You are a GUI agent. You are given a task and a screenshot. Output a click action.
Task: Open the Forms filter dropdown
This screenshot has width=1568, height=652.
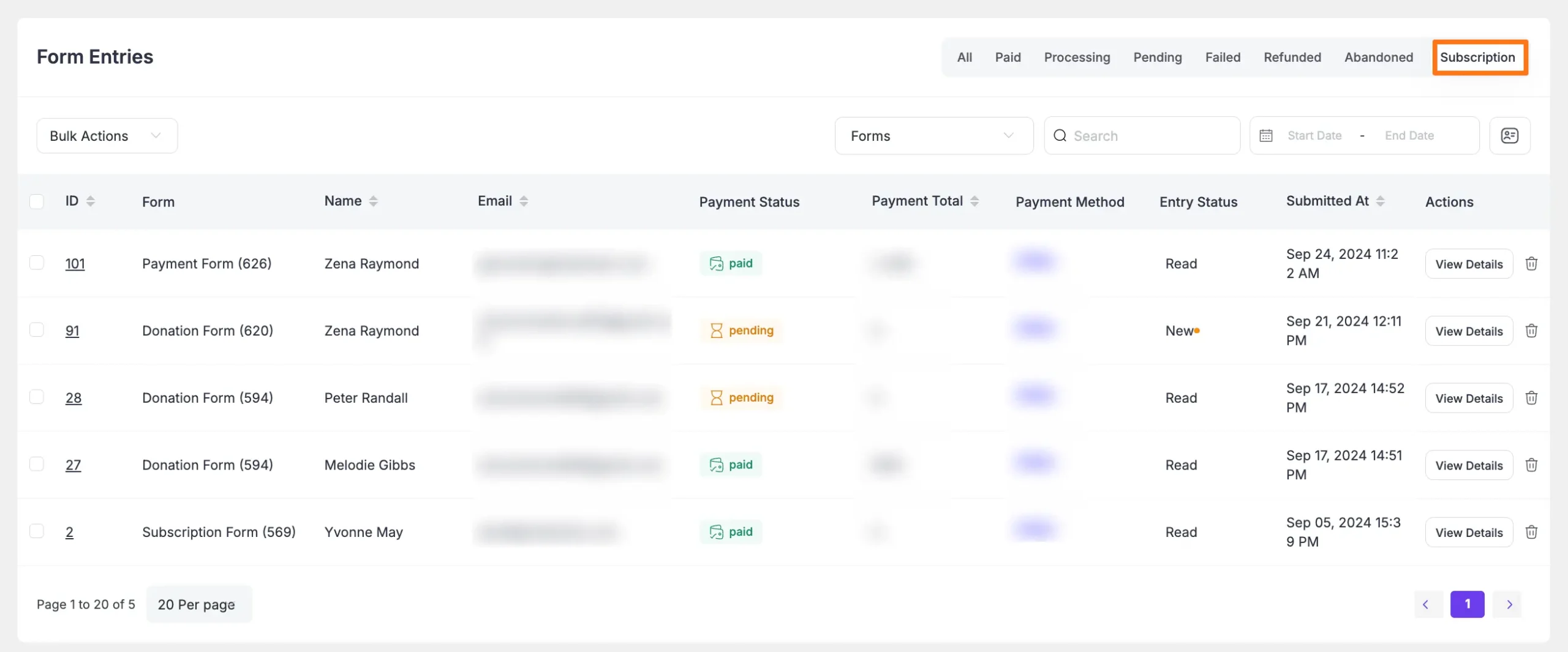[x=933, y=135]
